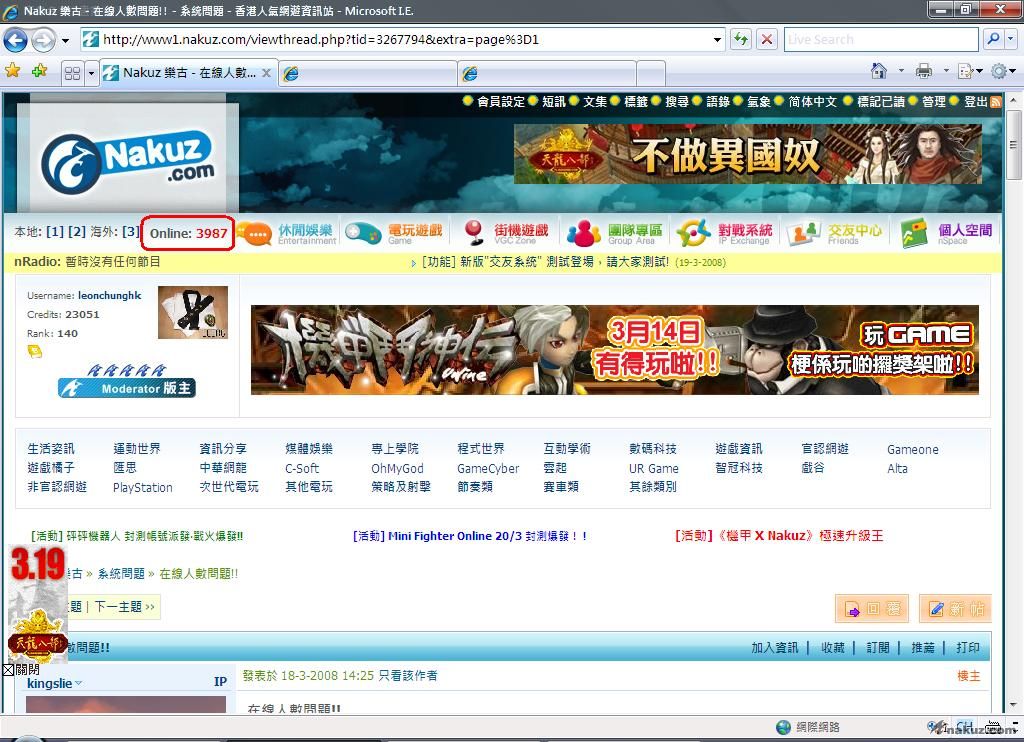
Task: Expand the tab list dropdown arrow
Action: click(91, 73)
